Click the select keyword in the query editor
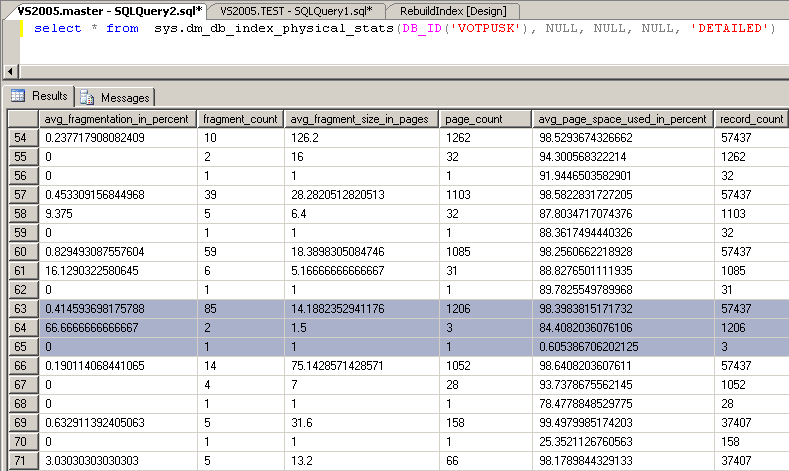The height and width of the screenshot is (471, 789). pos(57,28)
